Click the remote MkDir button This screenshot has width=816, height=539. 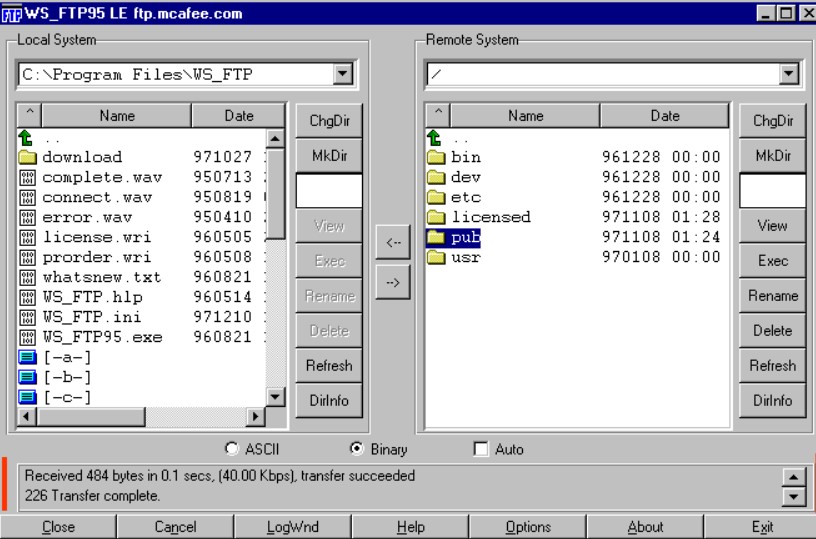point(772,156)
